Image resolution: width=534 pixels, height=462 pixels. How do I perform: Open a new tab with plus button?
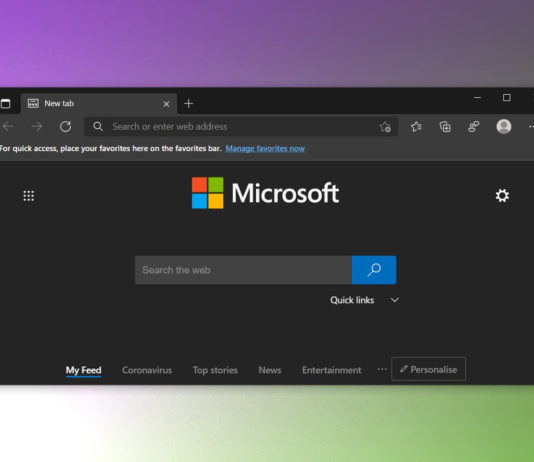[x=189, y=103]
